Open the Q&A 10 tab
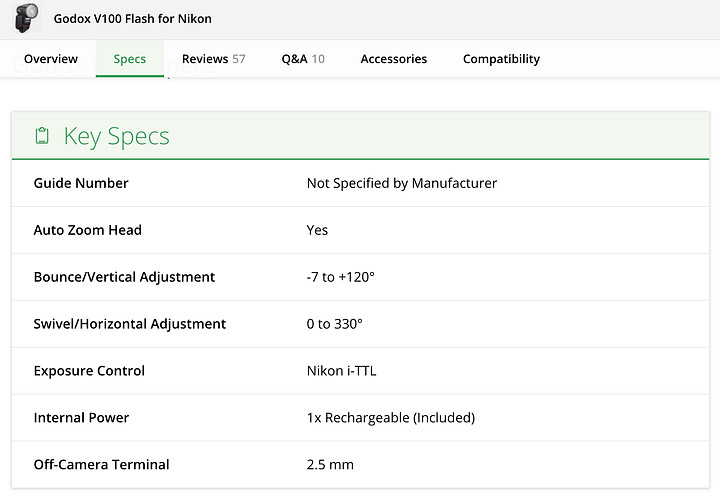 pyautogui.click(x=303, y=59)
